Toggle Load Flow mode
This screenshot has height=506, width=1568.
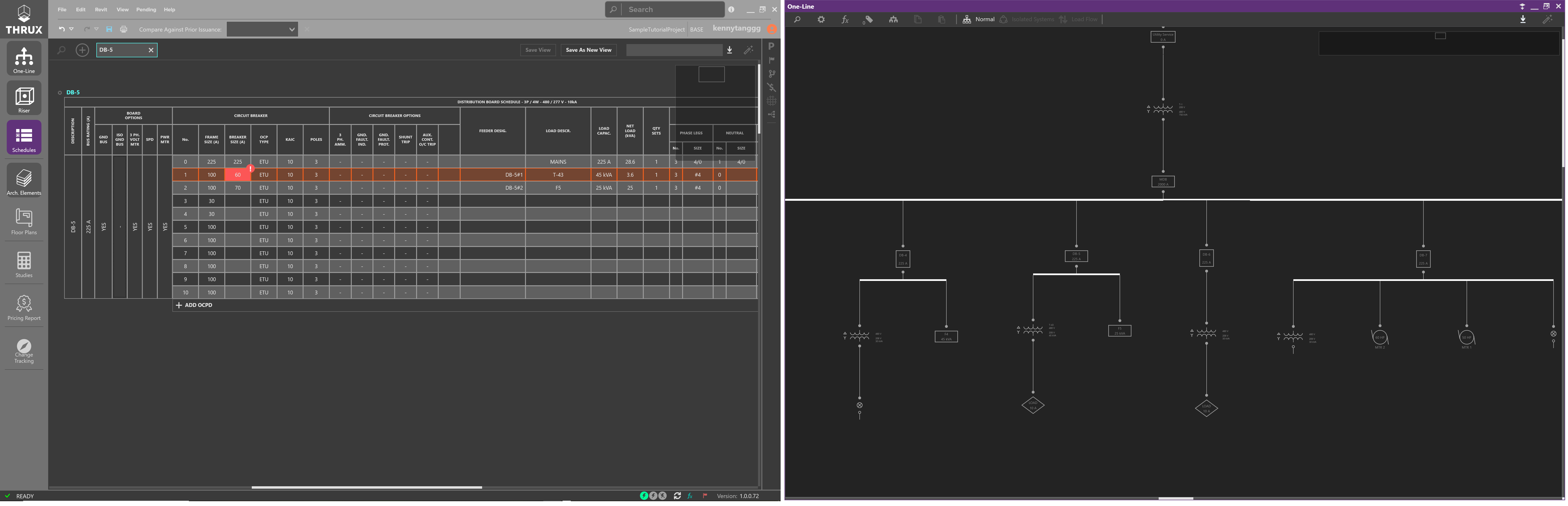click(x=1079, y=19)
